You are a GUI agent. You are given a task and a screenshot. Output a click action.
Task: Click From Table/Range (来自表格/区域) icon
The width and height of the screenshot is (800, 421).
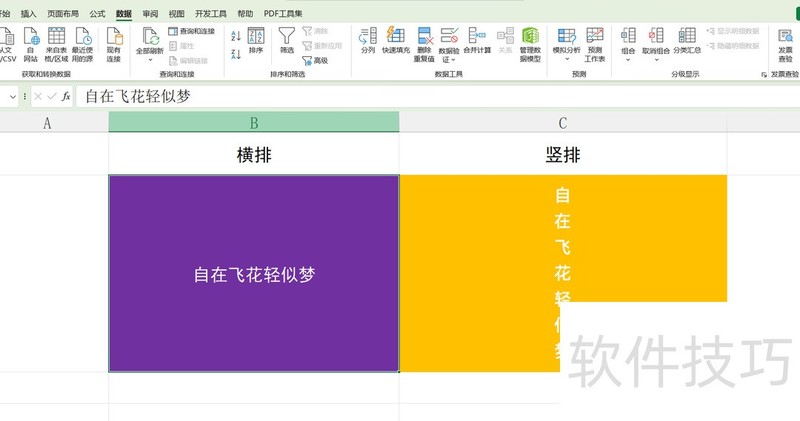[56, 36]
